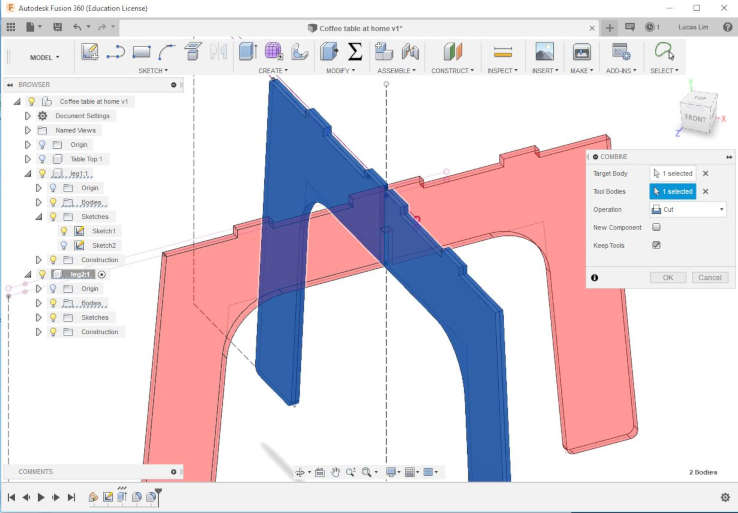Viewport: 738px width, 513px height.
Task: Select the Extrude tool
Action: click(248, 51)
